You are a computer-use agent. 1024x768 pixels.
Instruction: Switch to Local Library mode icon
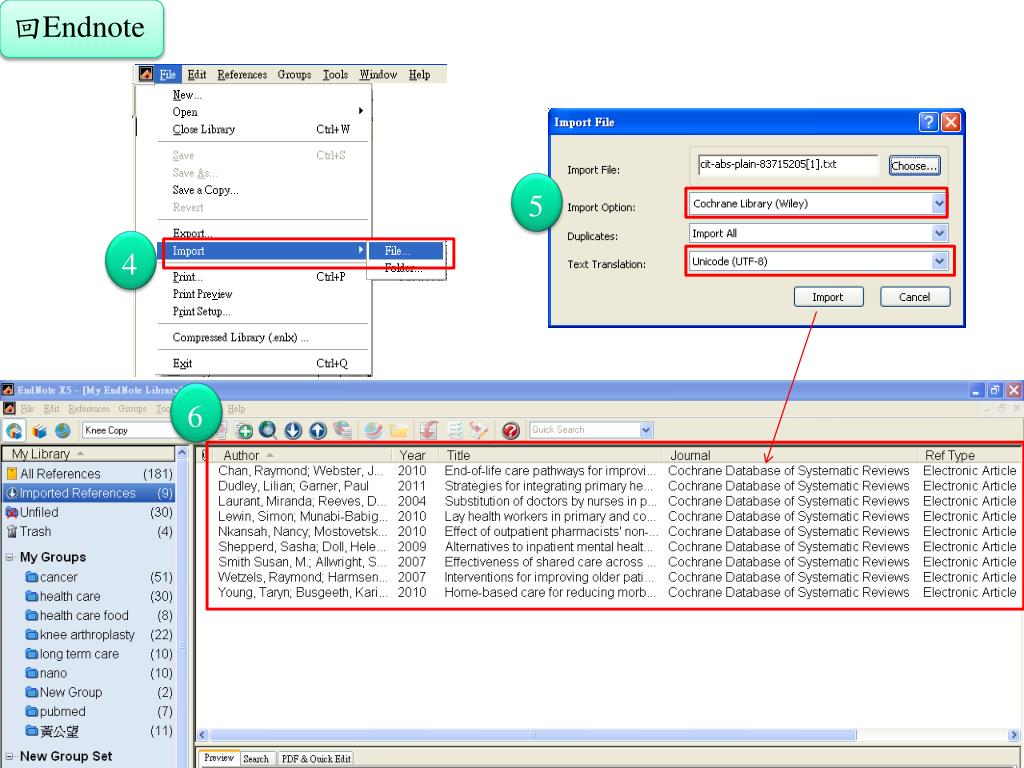39,430
